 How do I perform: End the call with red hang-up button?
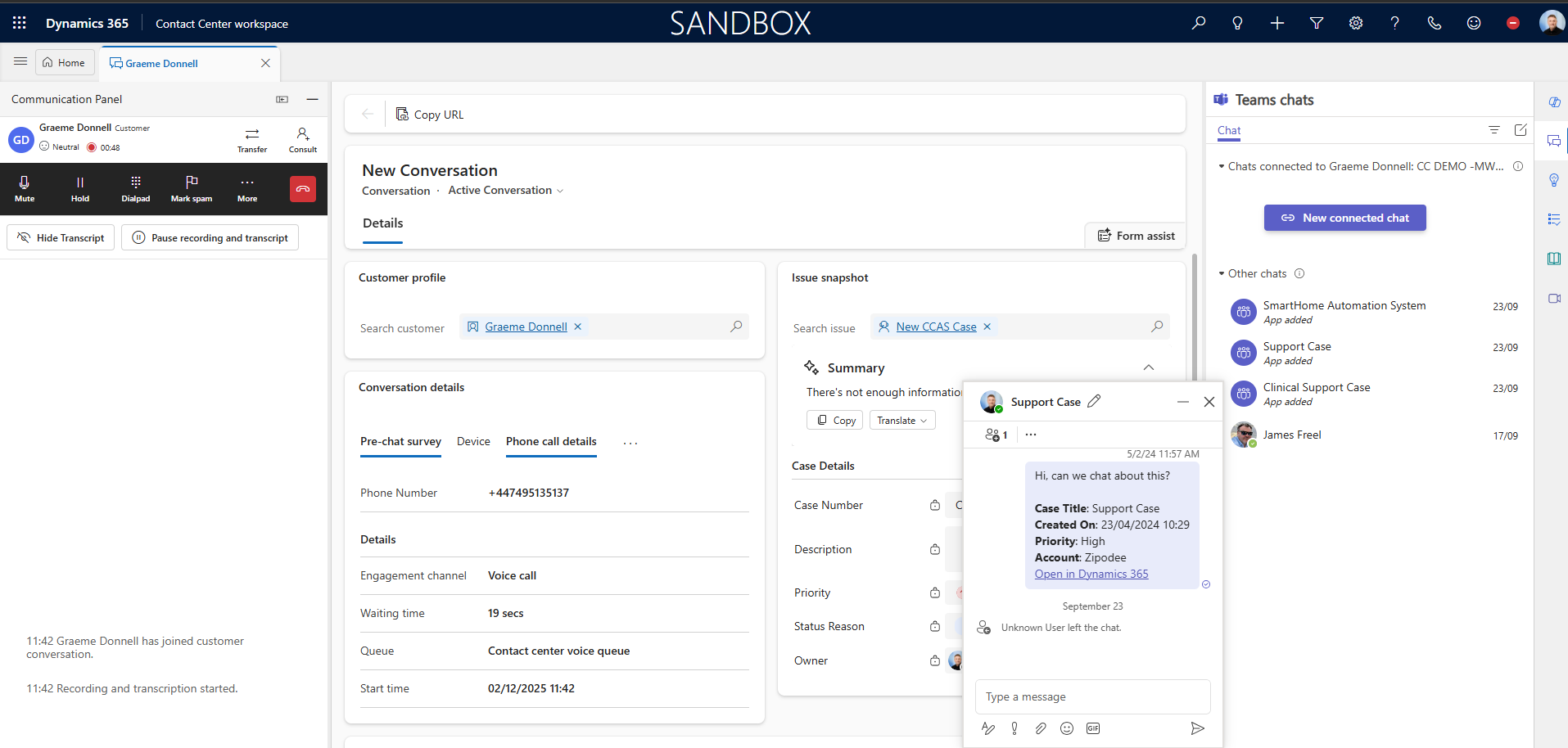click(x=303, y=189)
